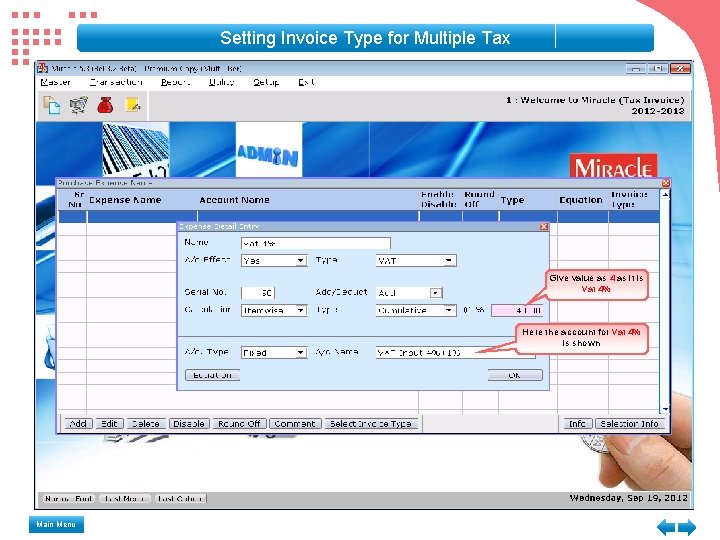The image size is (720, 540).
Task: Expand the Cumulative type dropdown
Action: (x=449, y=310)
